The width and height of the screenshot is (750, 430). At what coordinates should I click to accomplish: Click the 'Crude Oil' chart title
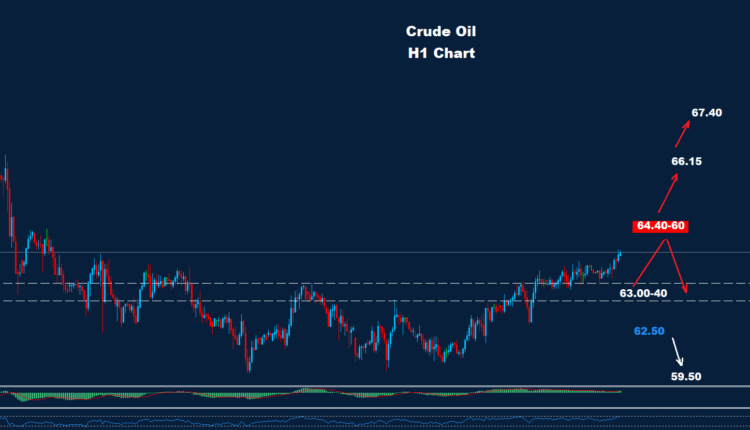441,32
